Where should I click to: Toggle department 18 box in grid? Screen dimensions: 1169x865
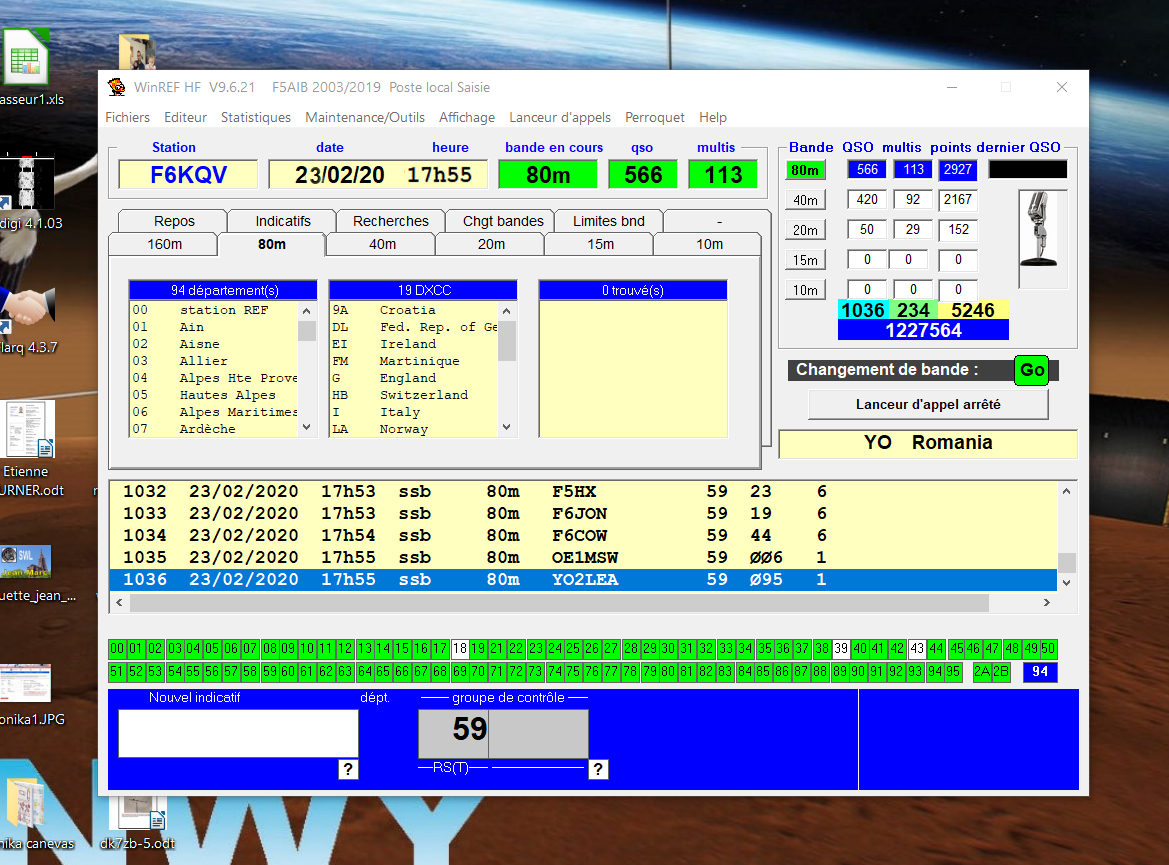click(460, 649)
